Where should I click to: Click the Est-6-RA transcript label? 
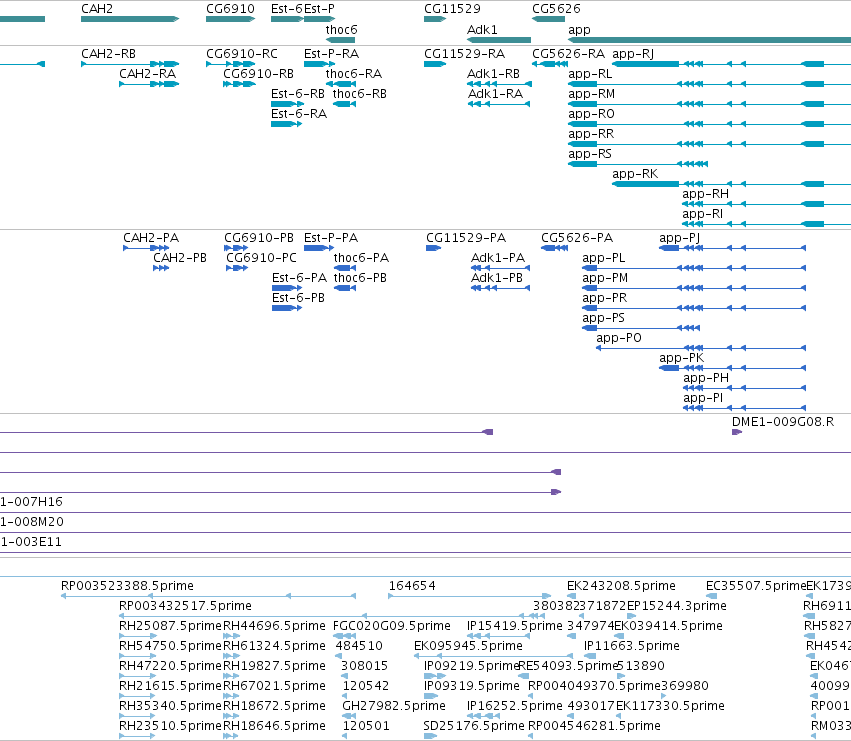299,114
